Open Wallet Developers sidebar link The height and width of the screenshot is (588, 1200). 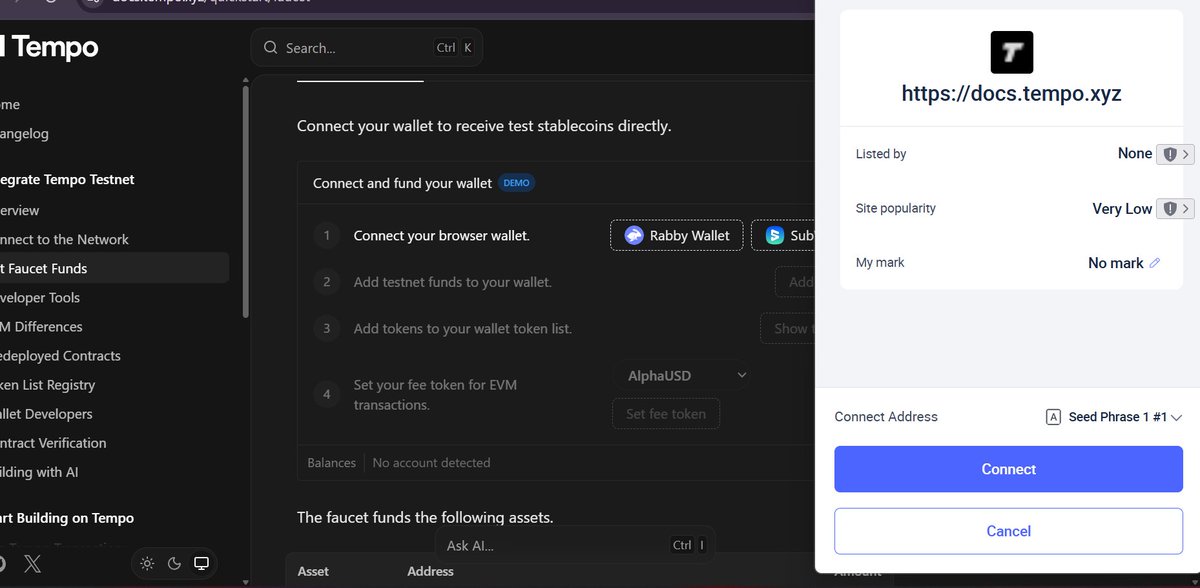click(46, 413)
